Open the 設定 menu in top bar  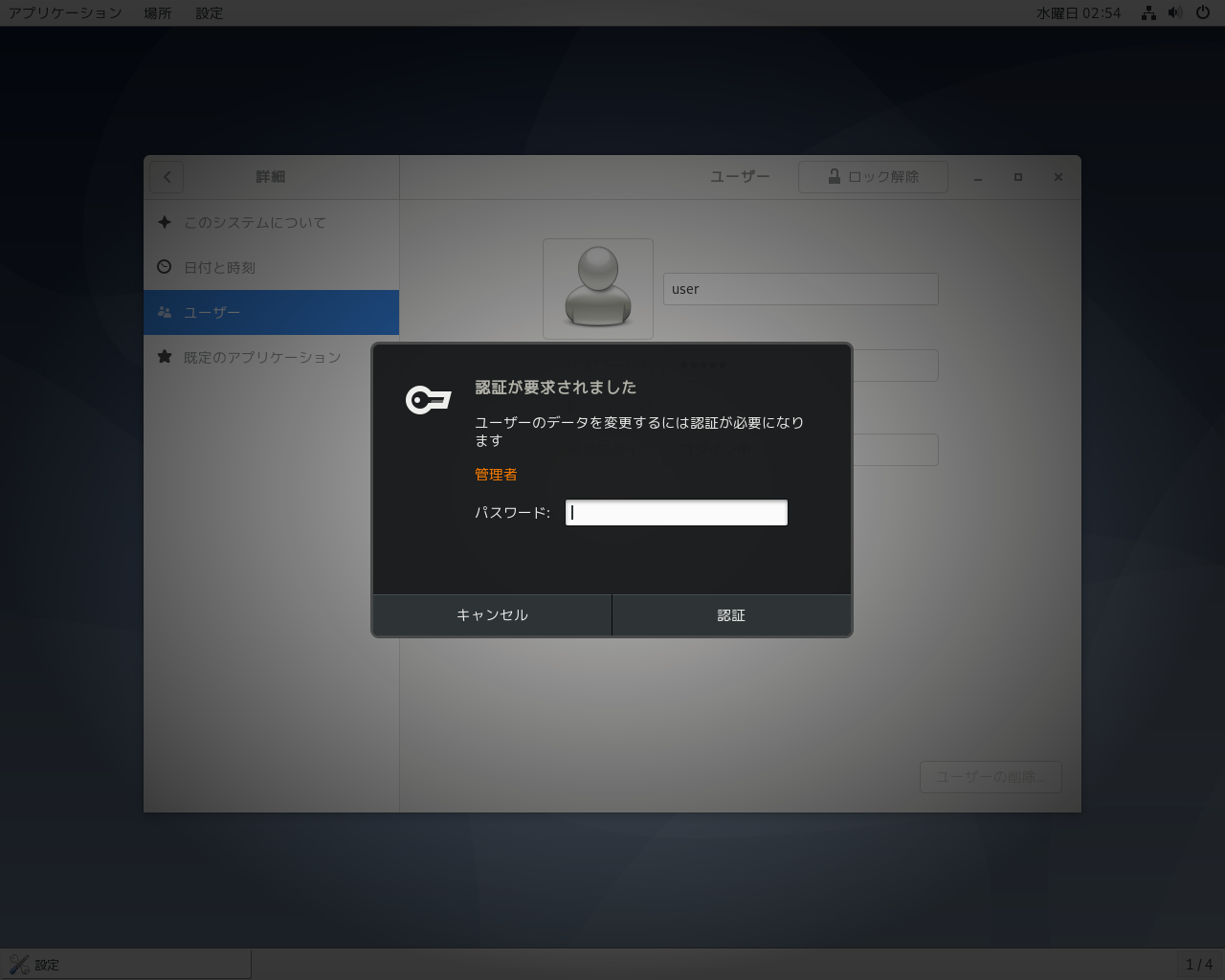click(x=209, y=13)
